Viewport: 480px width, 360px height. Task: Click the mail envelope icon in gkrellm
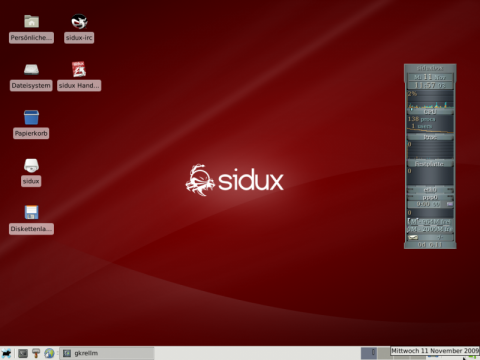tap(413, 237)
